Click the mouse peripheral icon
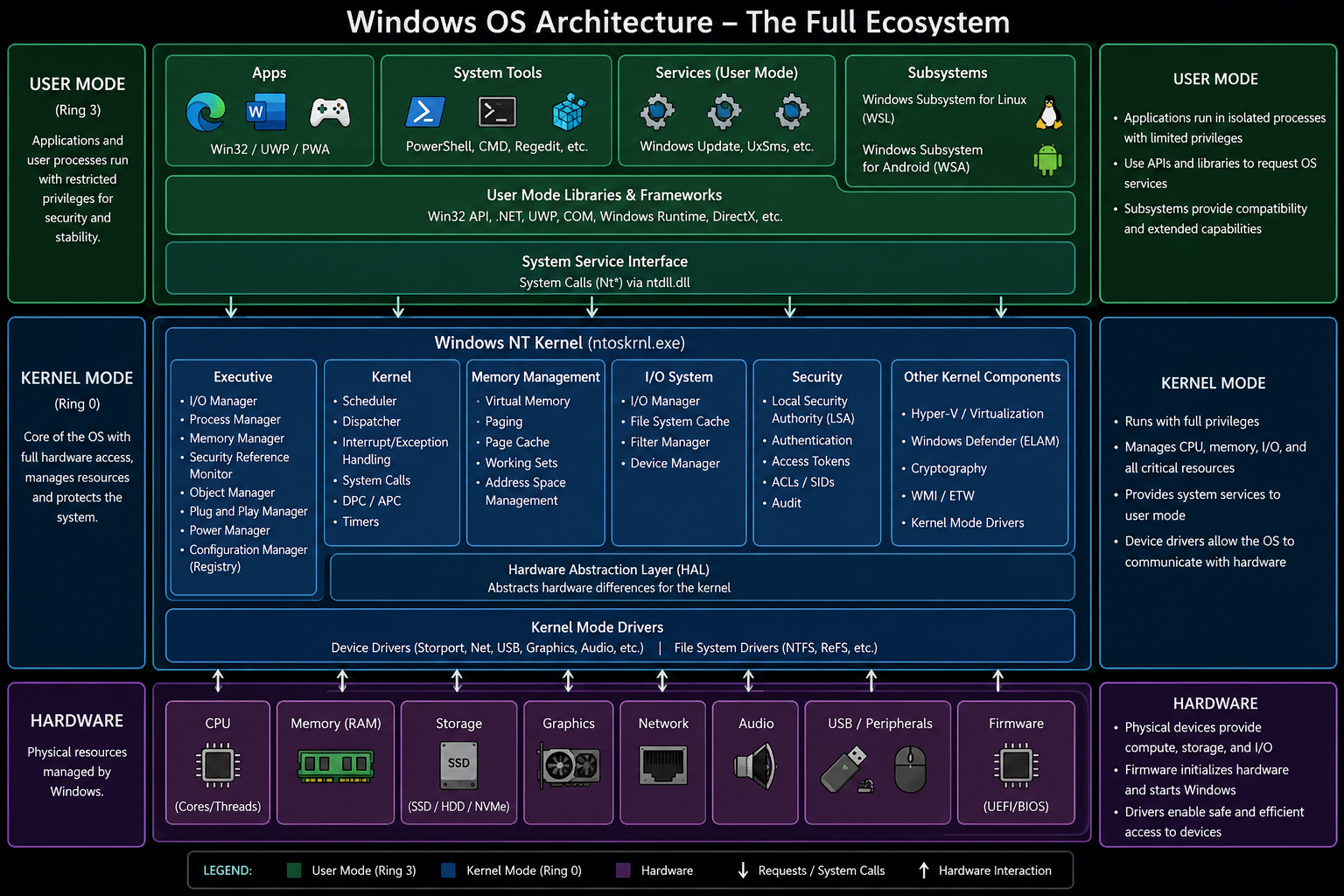This screenshot has width=1344, height=896. point(910,769)
